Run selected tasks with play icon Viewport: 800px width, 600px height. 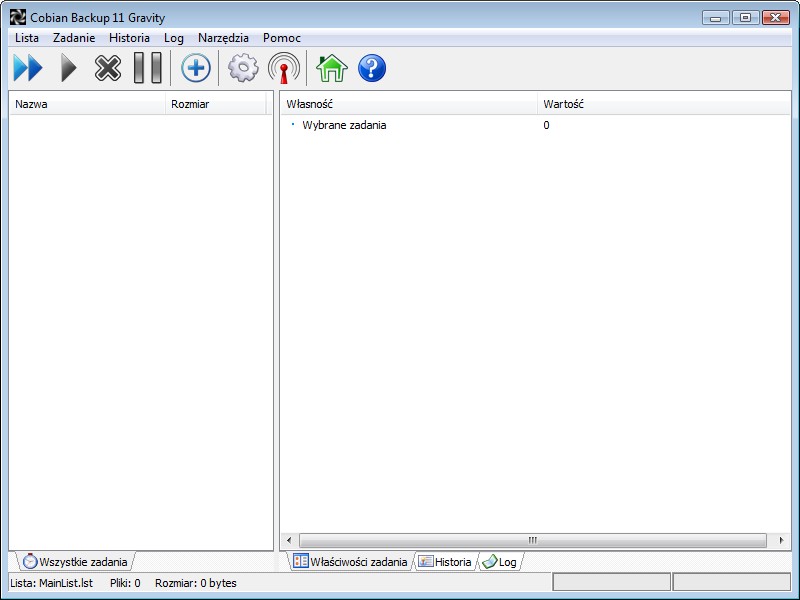click(x=68, y=68)
